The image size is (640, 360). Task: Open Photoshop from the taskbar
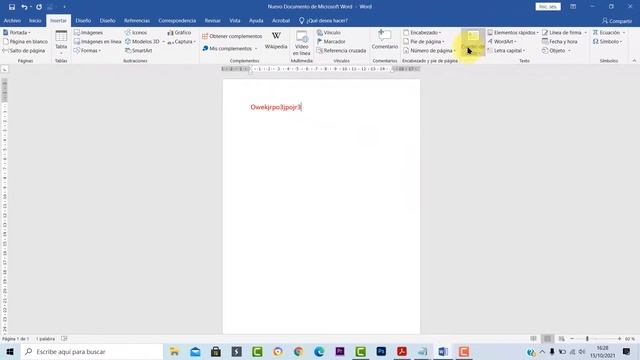pyautogui.click(x=381, y=351)
